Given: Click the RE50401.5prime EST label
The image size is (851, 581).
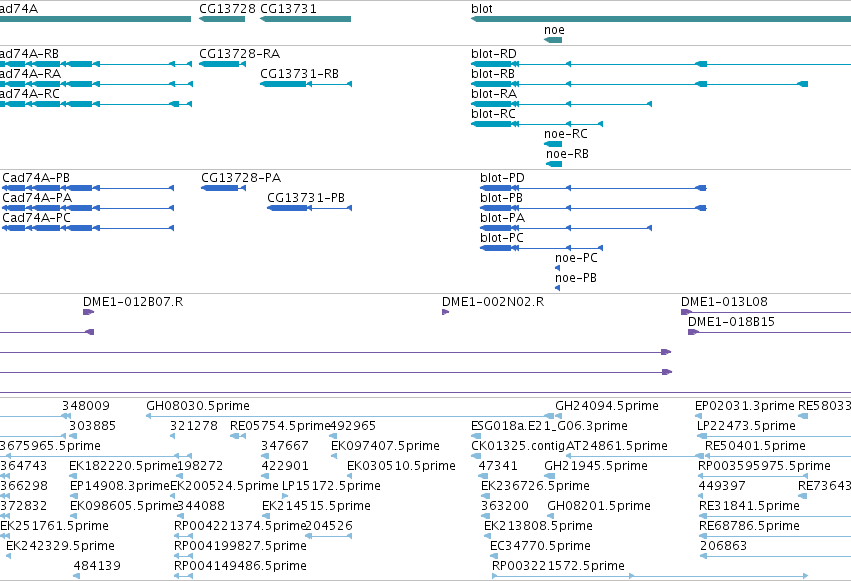Looking at the screenshot, I should click(x=755, y=446).
